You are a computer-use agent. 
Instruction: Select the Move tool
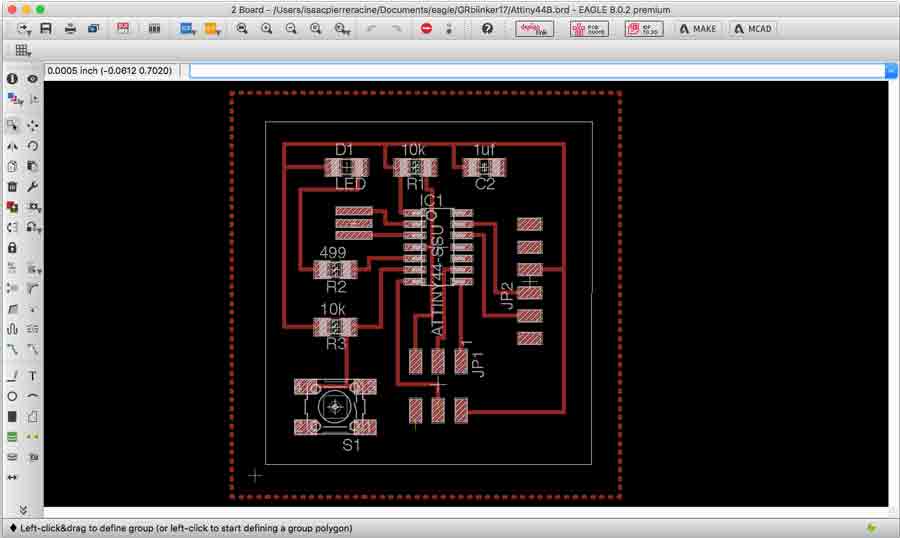tap(33, 125)
